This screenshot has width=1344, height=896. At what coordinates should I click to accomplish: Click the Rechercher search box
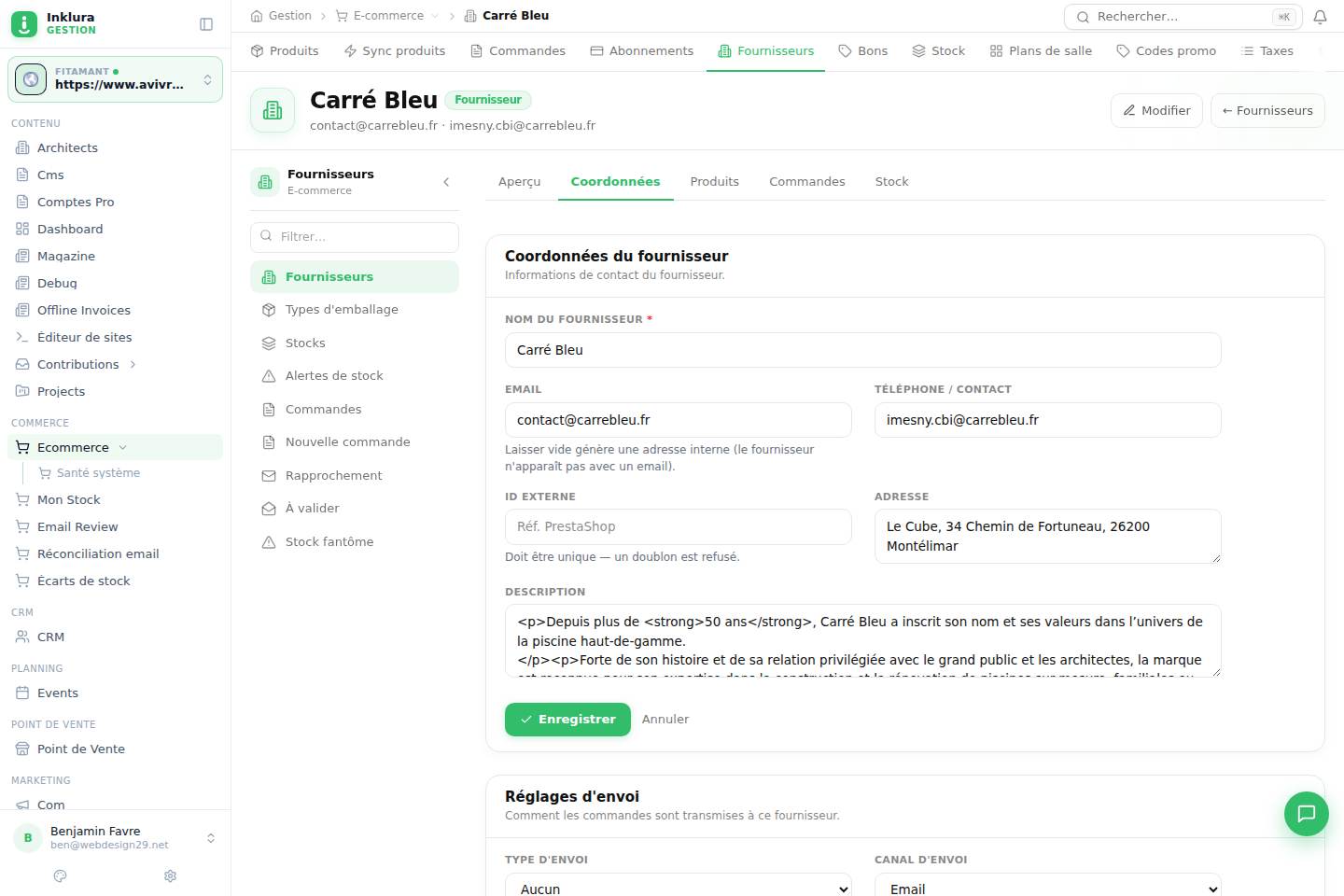[x=1183, y=17]
